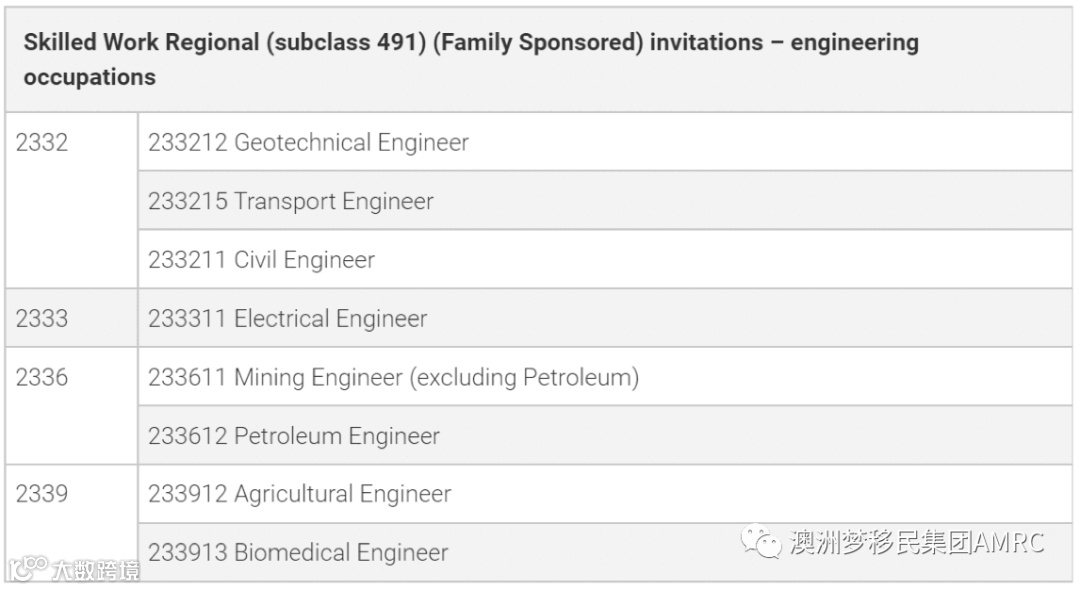The width and height of the screenshot is (1080, 590).
Task: Click the 233212 Geotechnical Engineer row
Action: coord(308,143)
